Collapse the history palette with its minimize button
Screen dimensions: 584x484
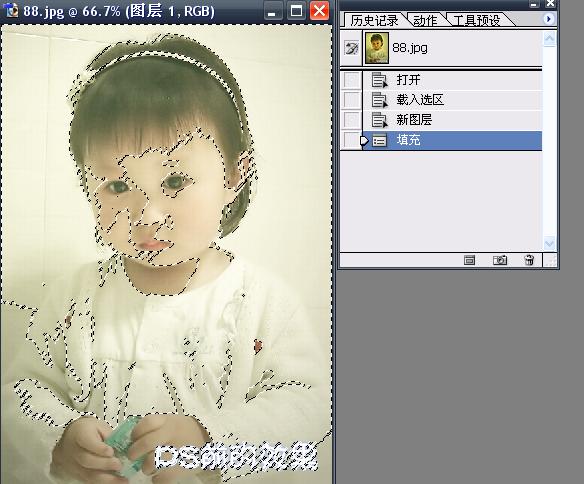[x=534, y=4]
